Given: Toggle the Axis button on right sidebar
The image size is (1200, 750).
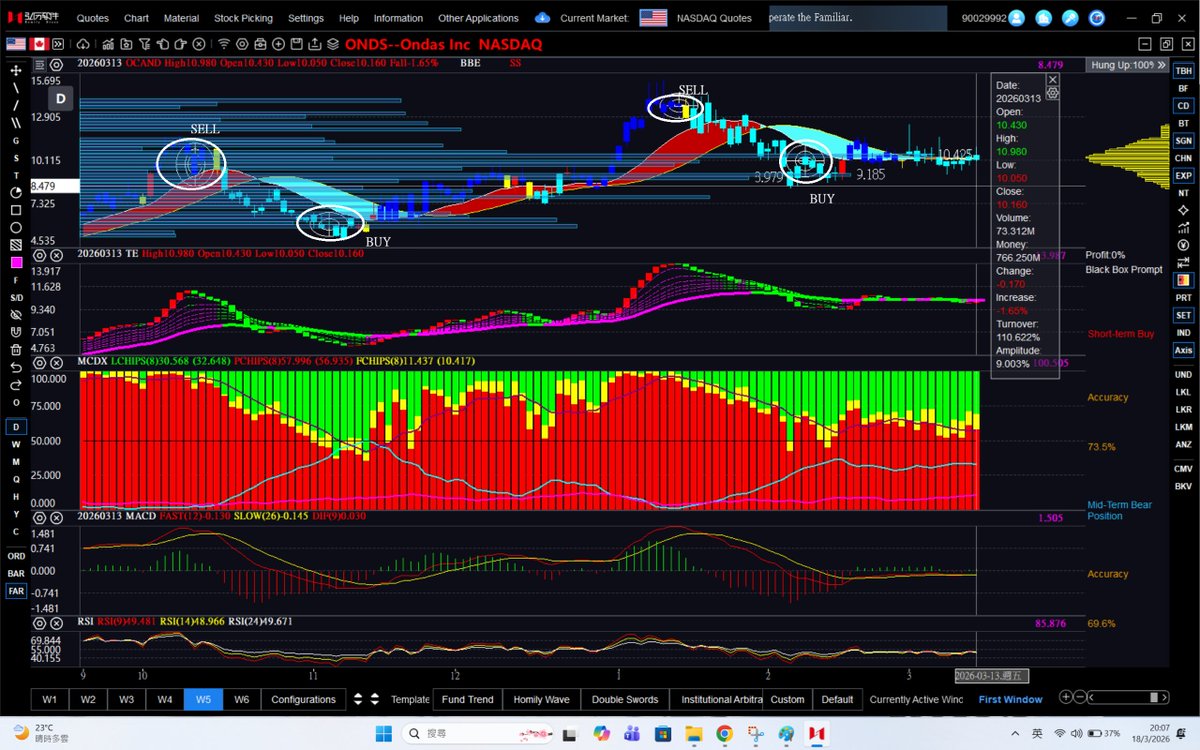Looking at the screenshot, I should point(1183,350).
